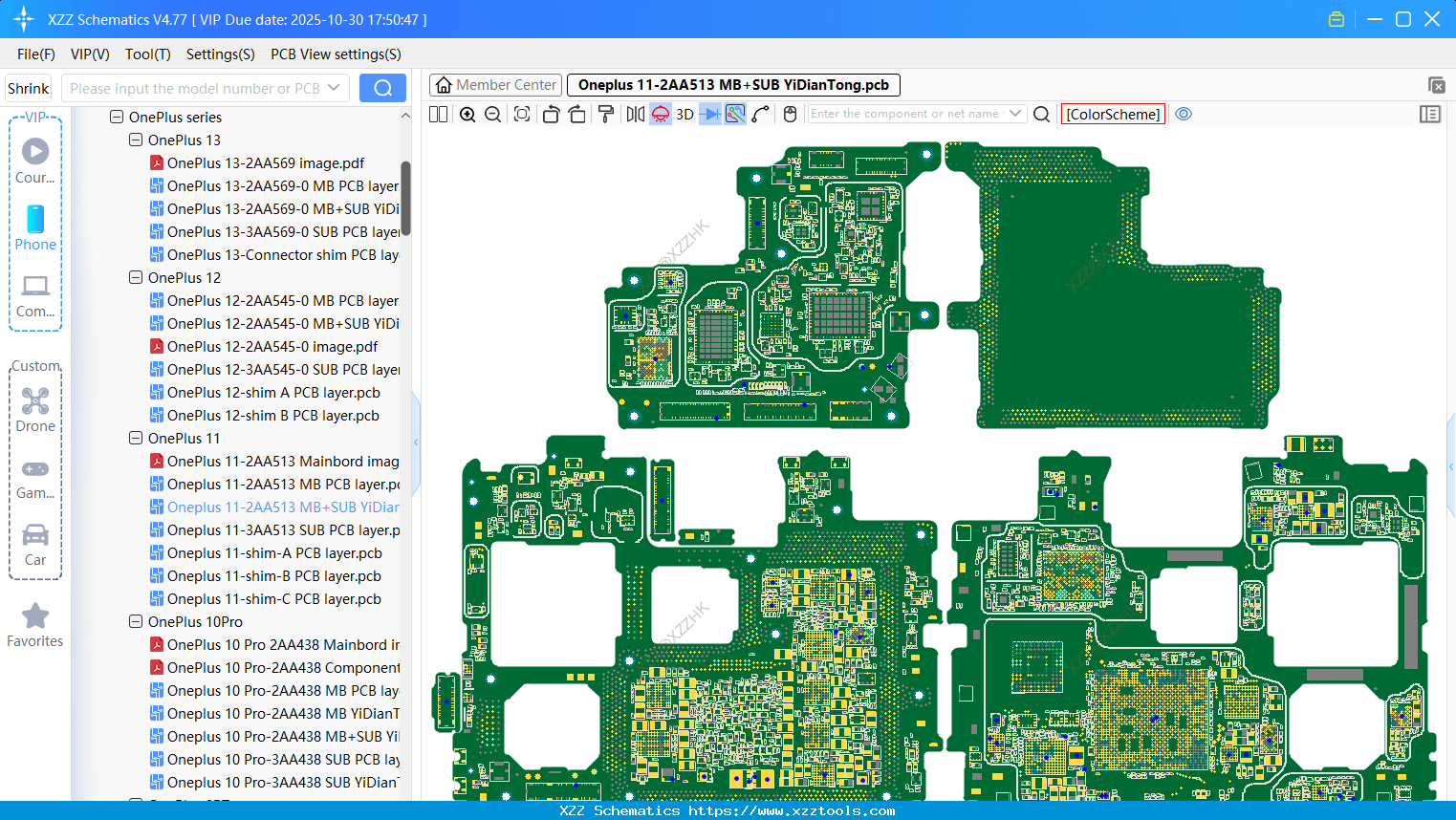
Task: Click the zoom in magnifier icon
Action: (467, 115)
